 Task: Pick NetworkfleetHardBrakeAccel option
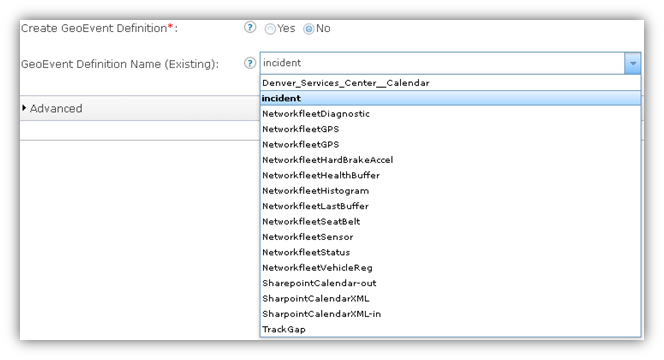(x=450, y=160)
